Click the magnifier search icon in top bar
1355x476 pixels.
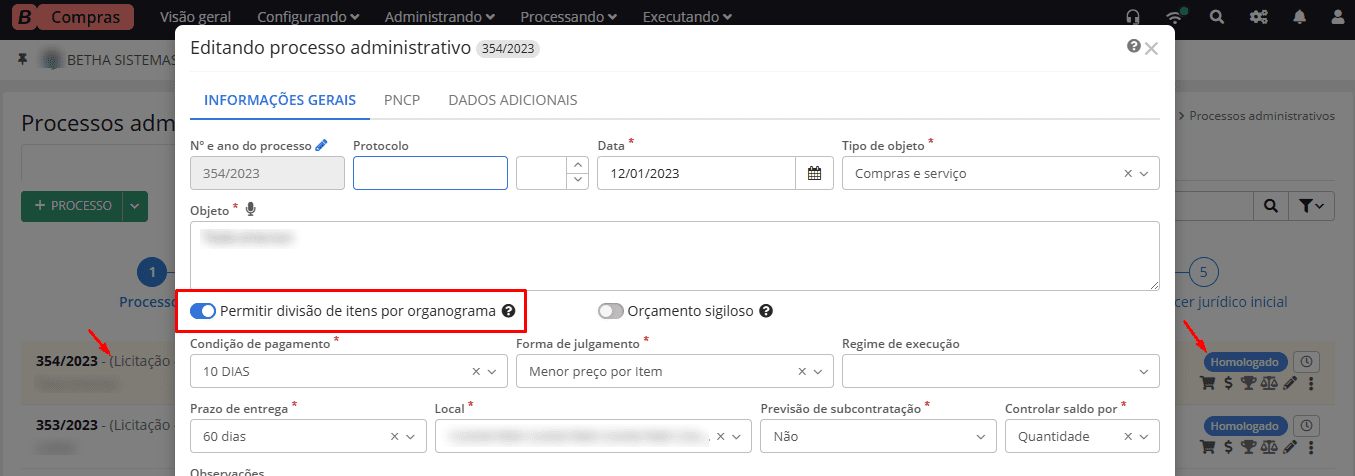click(x=1216, y=17)
